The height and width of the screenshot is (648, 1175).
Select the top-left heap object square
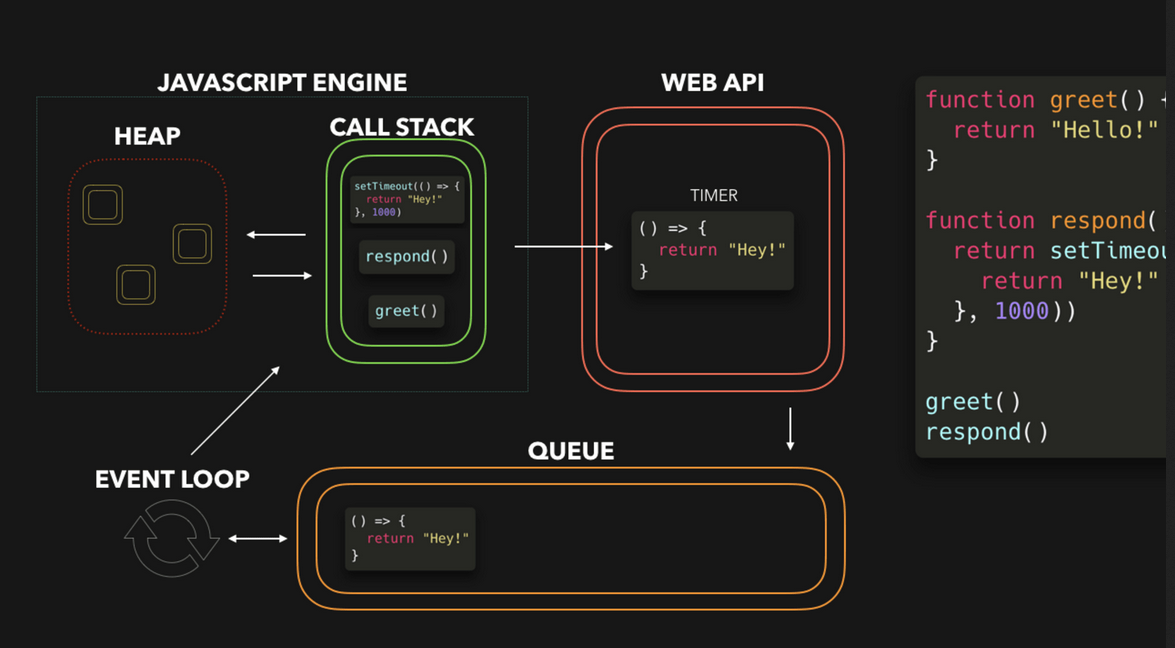pos(102,204)
